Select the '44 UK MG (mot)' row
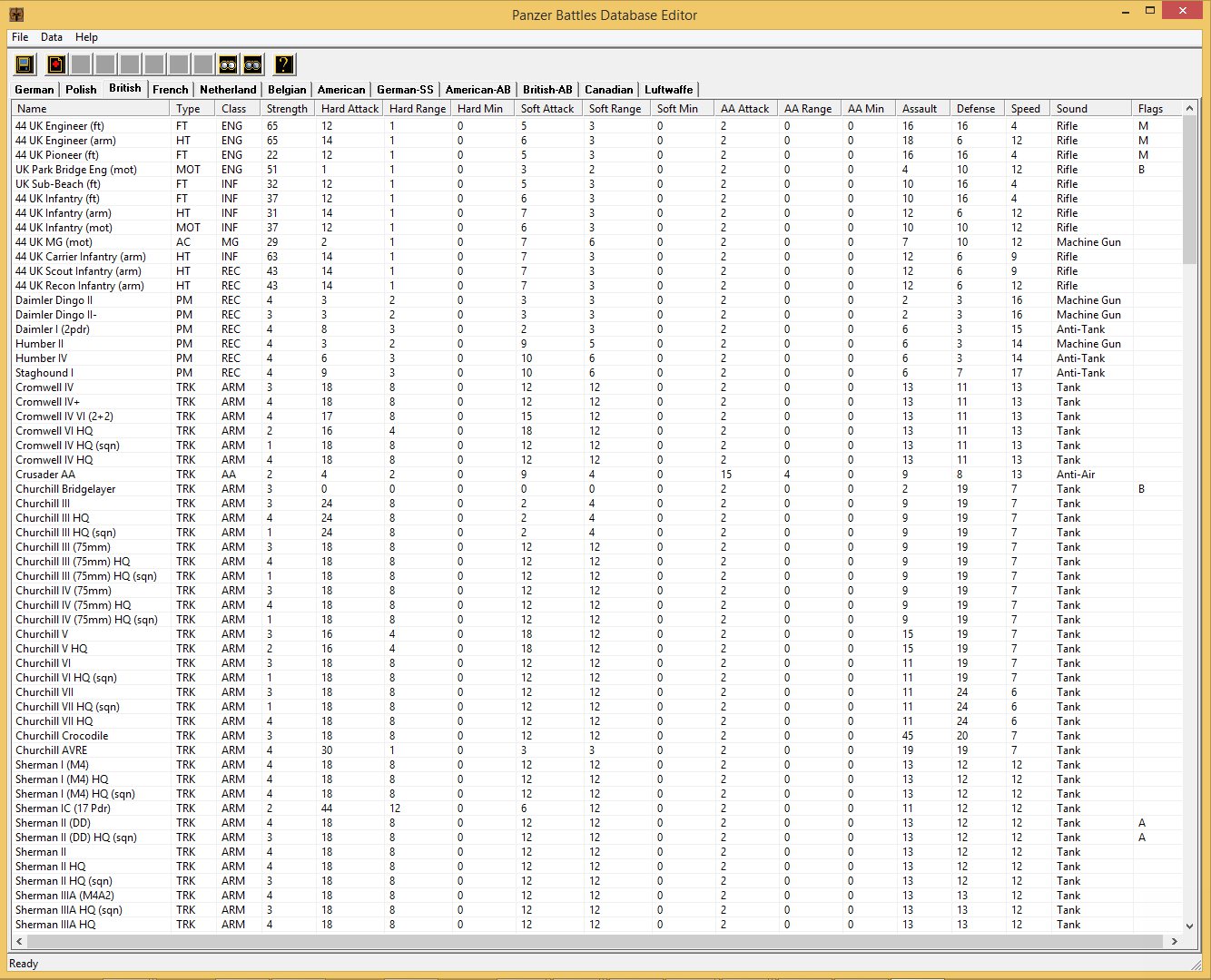The width and height of the screenshot is (1211, 980). pos(596,242)
